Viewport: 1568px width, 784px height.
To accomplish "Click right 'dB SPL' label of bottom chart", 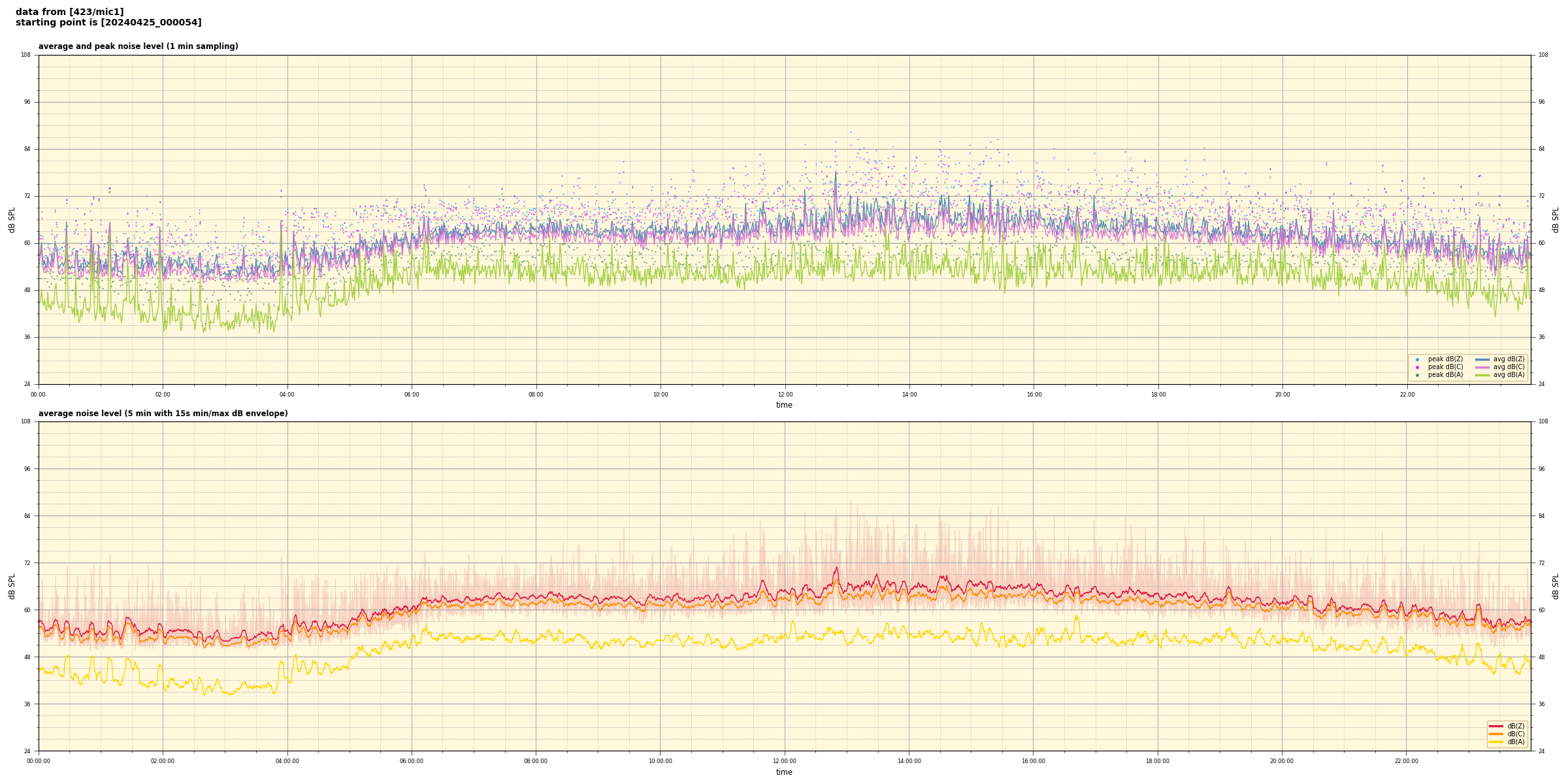I will pyautogui.click(x=1556, y=586).
